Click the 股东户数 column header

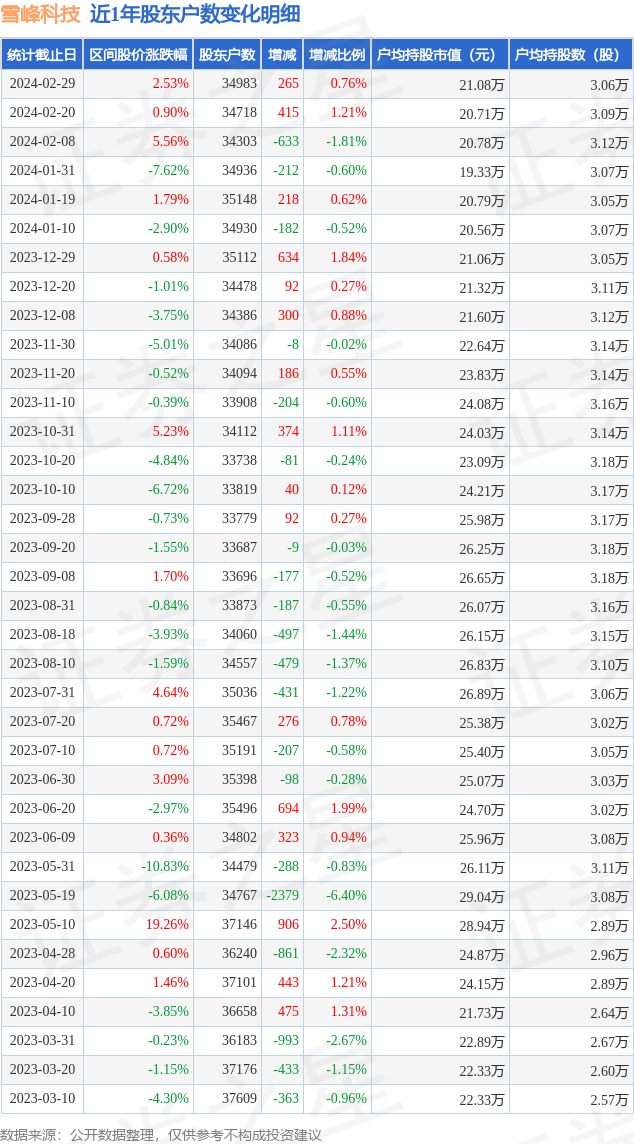[x=227, y=55]
